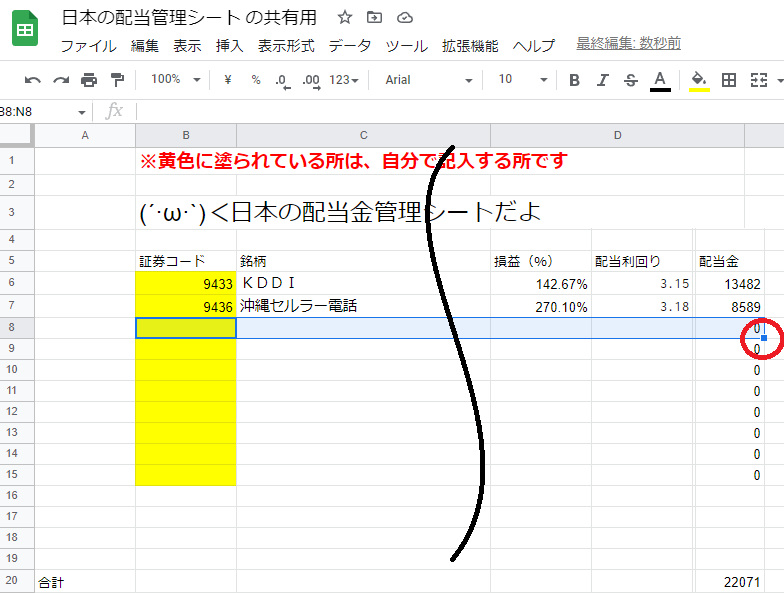Screen dimensions: 784x593
Task: Expand the font size 10 dropdown
Action: click(x=522, y=80)
